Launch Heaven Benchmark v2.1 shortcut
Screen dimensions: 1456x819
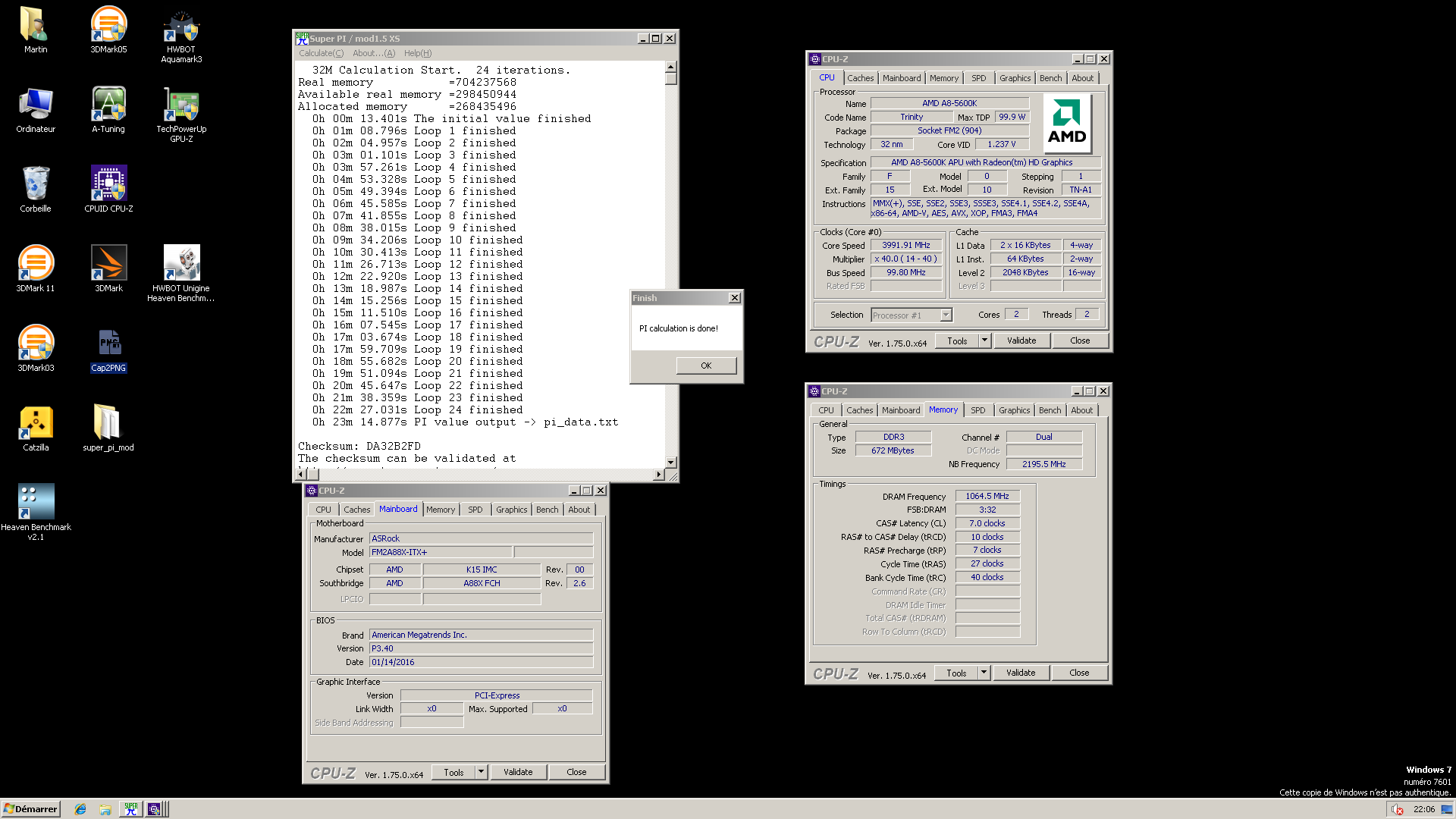[36, 513]
